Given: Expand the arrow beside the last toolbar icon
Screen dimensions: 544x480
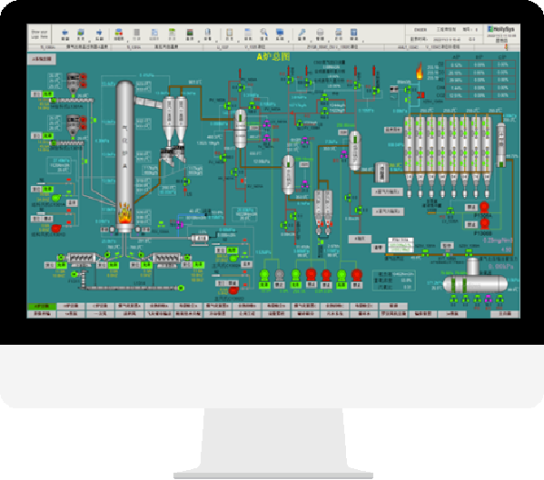Looking at the screenshot, I should coord(363,41).
